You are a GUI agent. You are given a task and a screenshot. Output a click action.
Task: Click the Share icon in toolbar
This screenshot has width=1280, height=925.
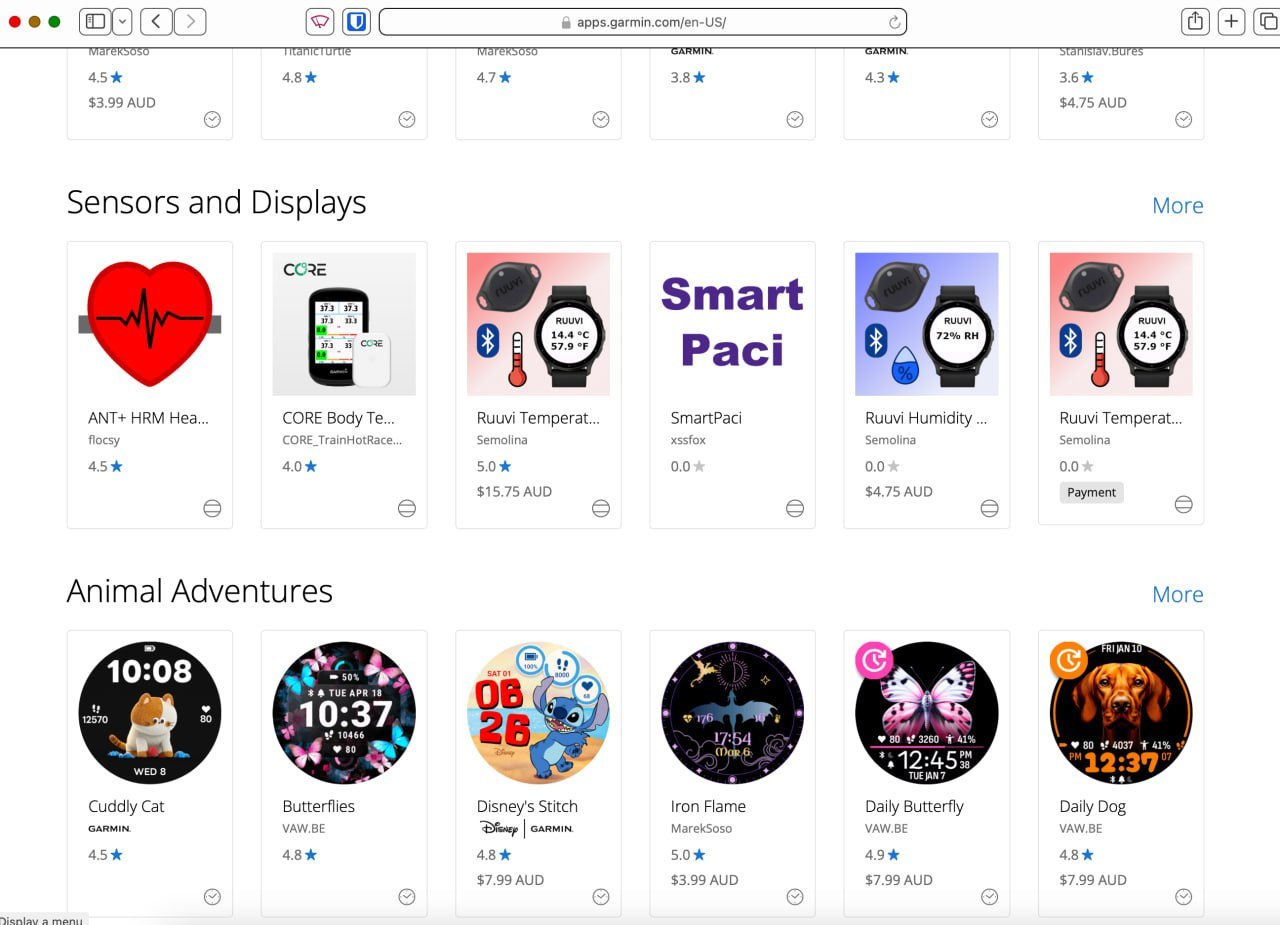pyautogui.click(x=1194, y=21)
